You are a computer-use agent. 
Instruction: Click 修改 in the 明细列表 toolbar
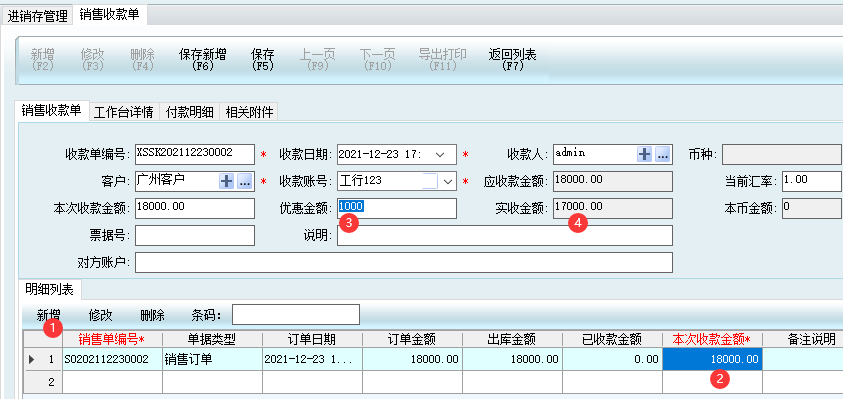101,315
